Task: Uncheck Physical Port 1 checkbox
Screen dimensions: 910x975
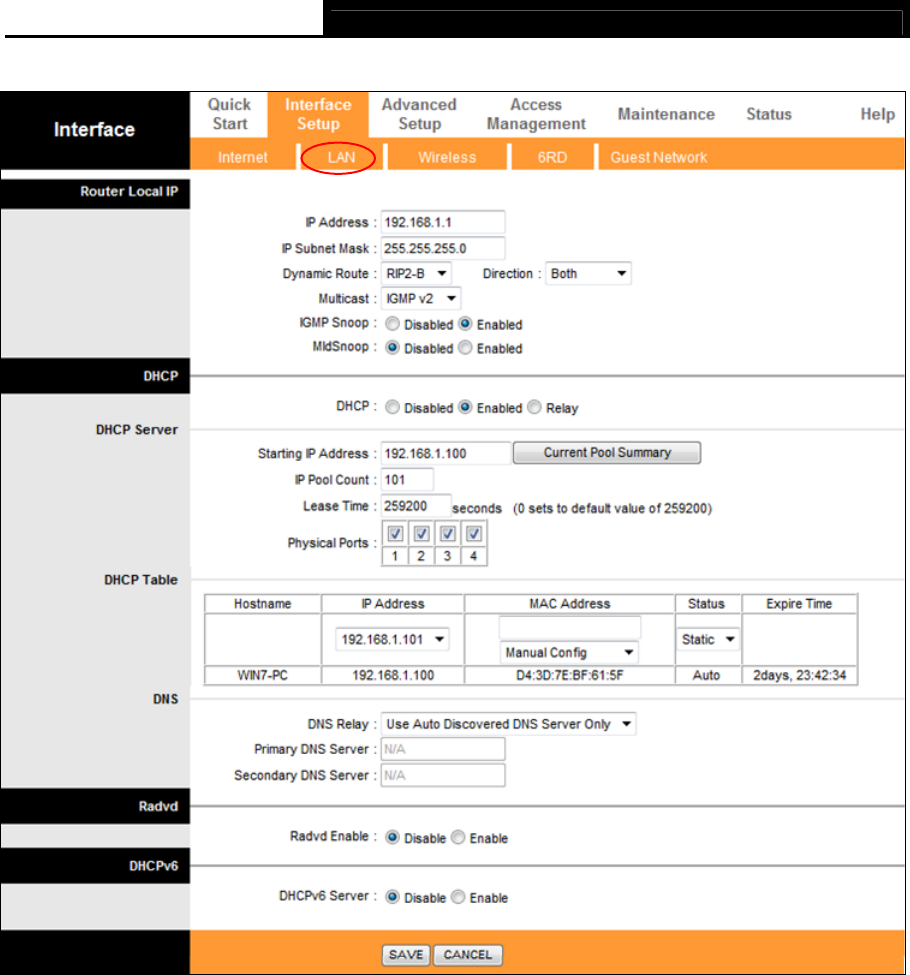Action: 395,534
